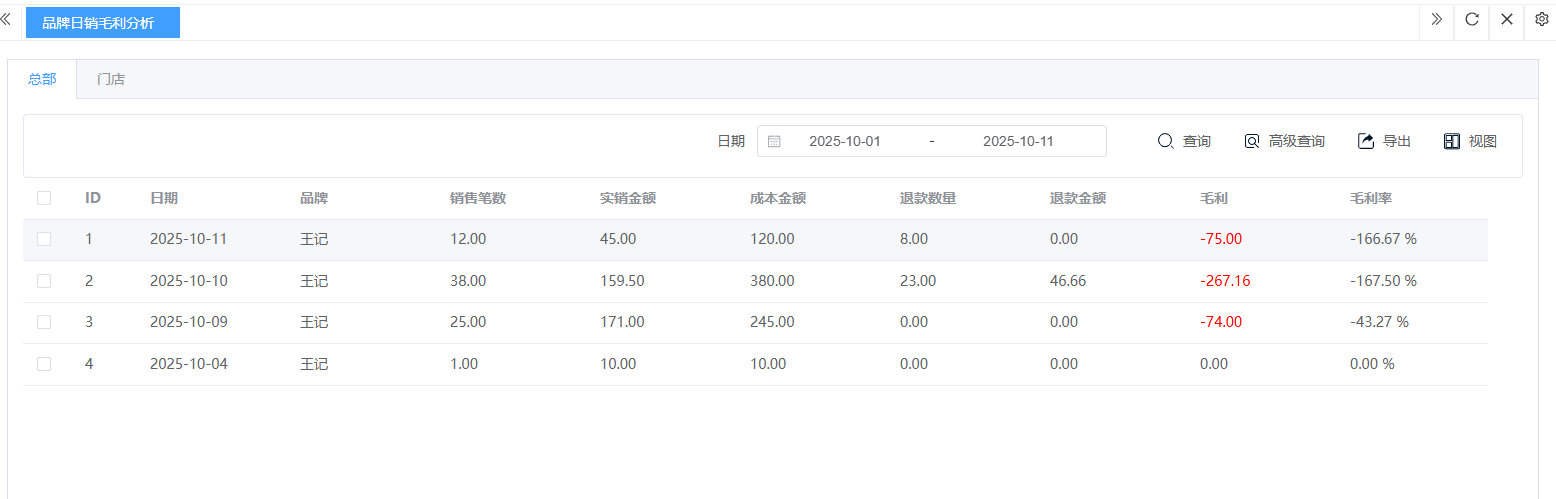
Task: Tick the checkbox of the 2025-10-04 row
Action: click(44, 364)
